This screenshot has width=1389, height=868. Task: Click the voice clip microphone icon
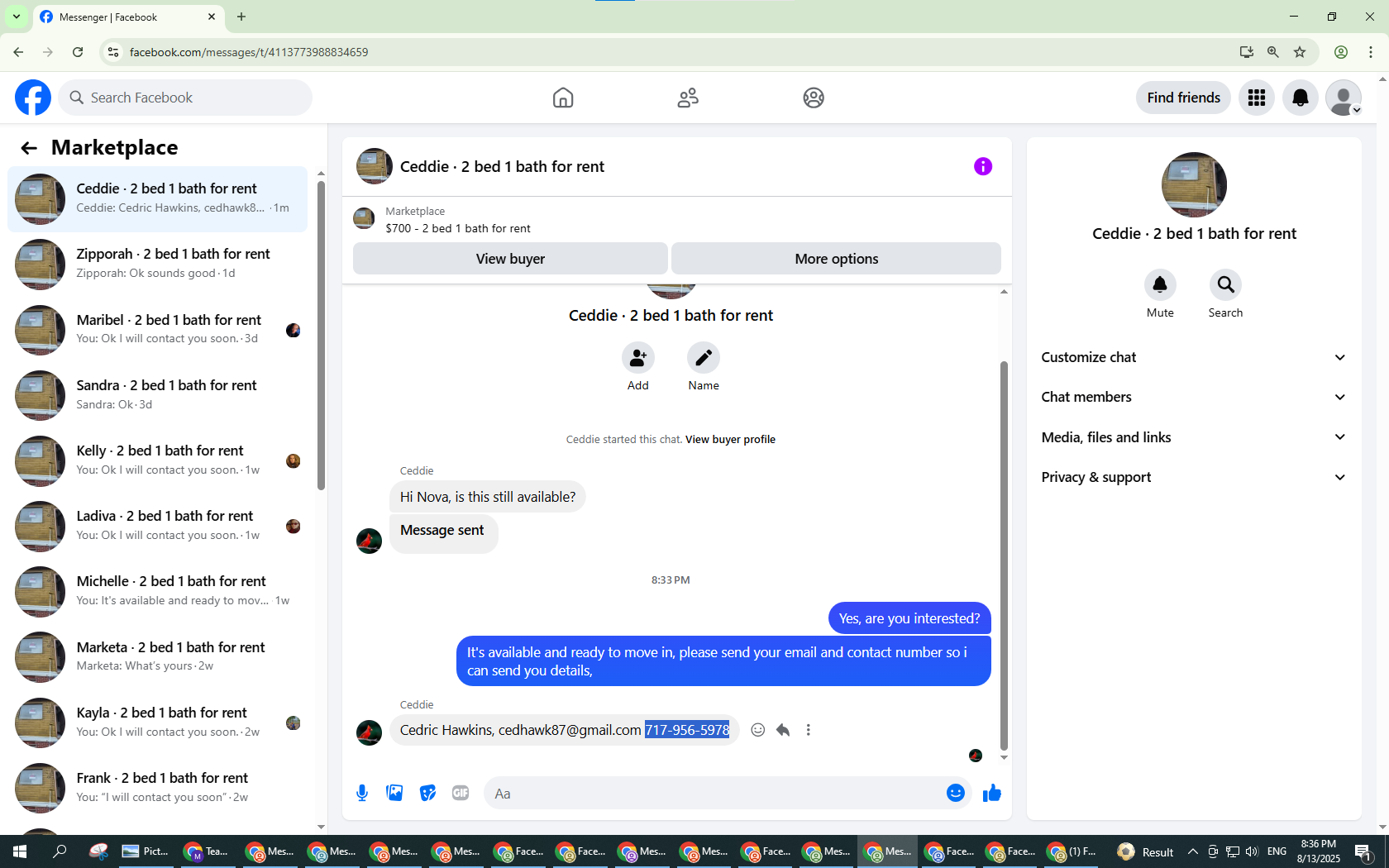(362, 794)
